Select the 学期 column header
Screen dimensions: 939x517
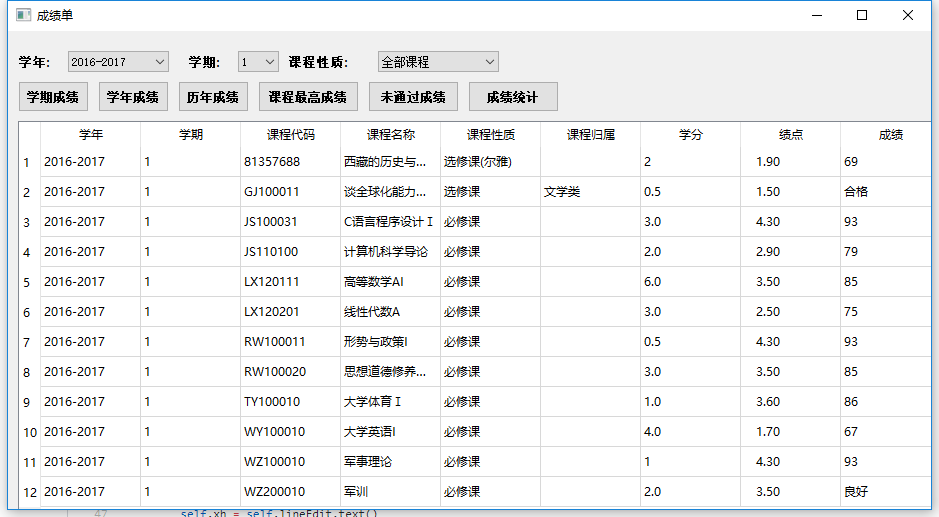point(190,135)
